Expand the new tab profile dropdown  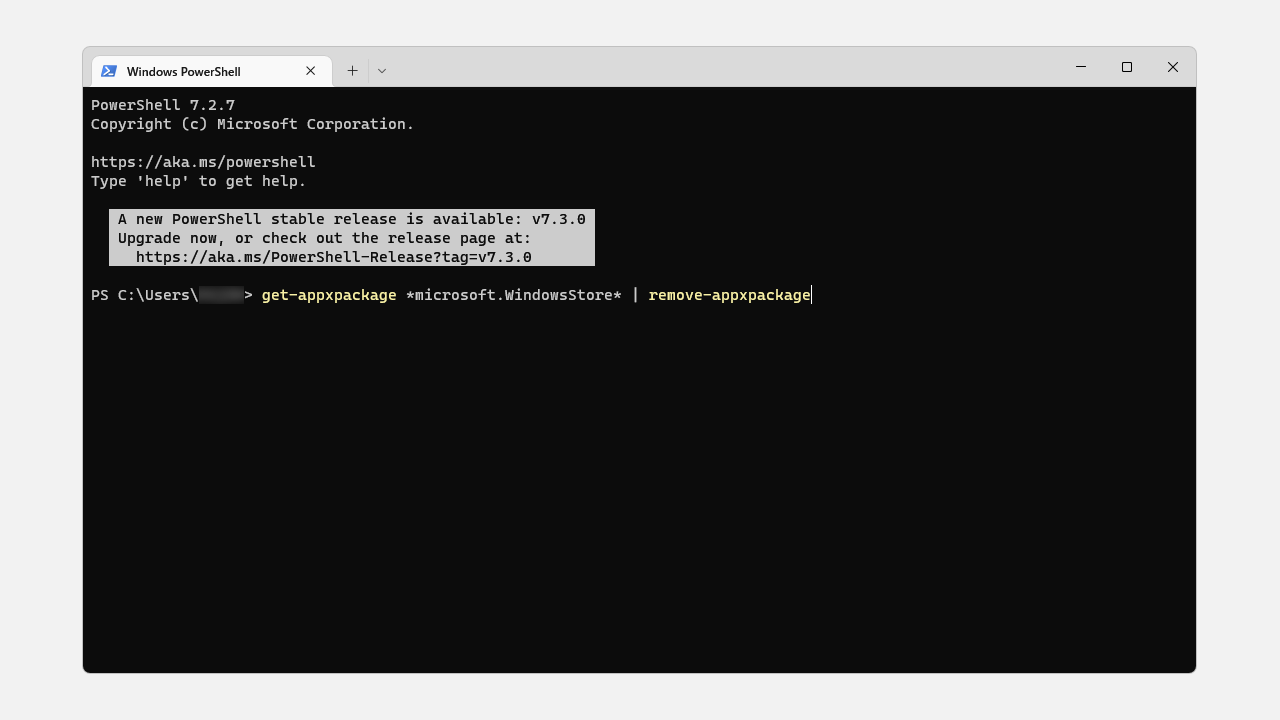pyautogui.click(x=382, y=71)
